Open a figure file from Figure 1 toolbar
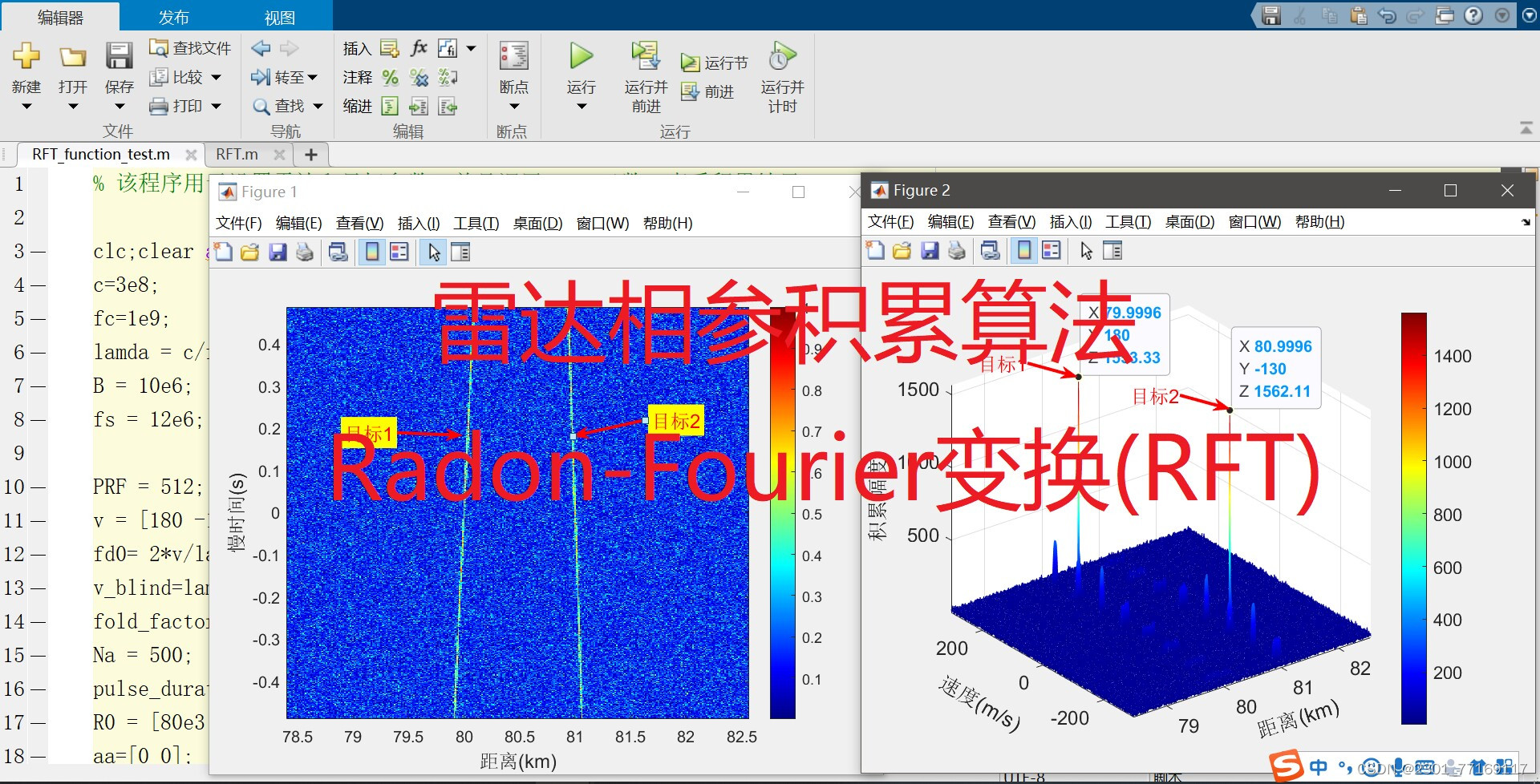This screenshot has width=1540, height=784. (249, 251)
